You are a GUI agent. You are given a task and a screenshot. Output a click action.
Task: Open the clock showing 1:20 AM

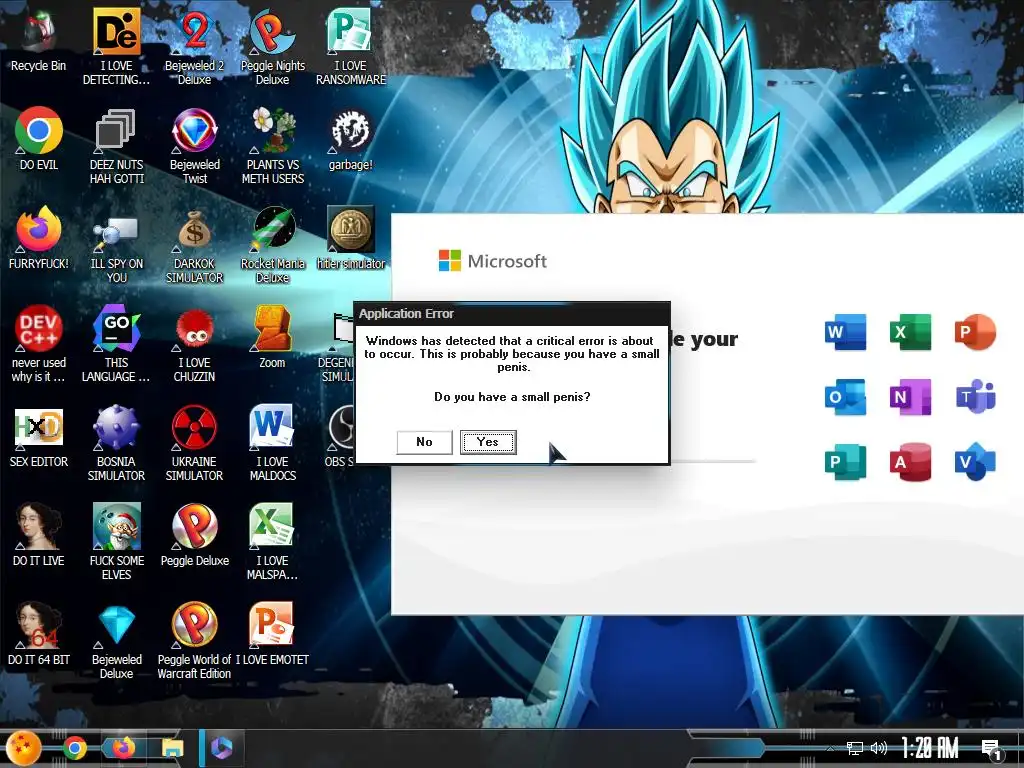(x=930, y=748)
